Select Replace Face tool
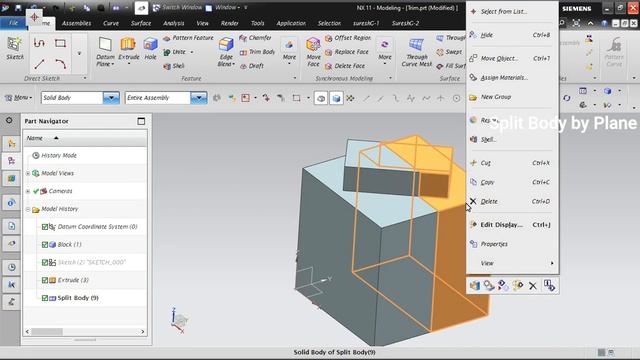Viewport: 640px width, 360px height. click(x=347, y=52)
